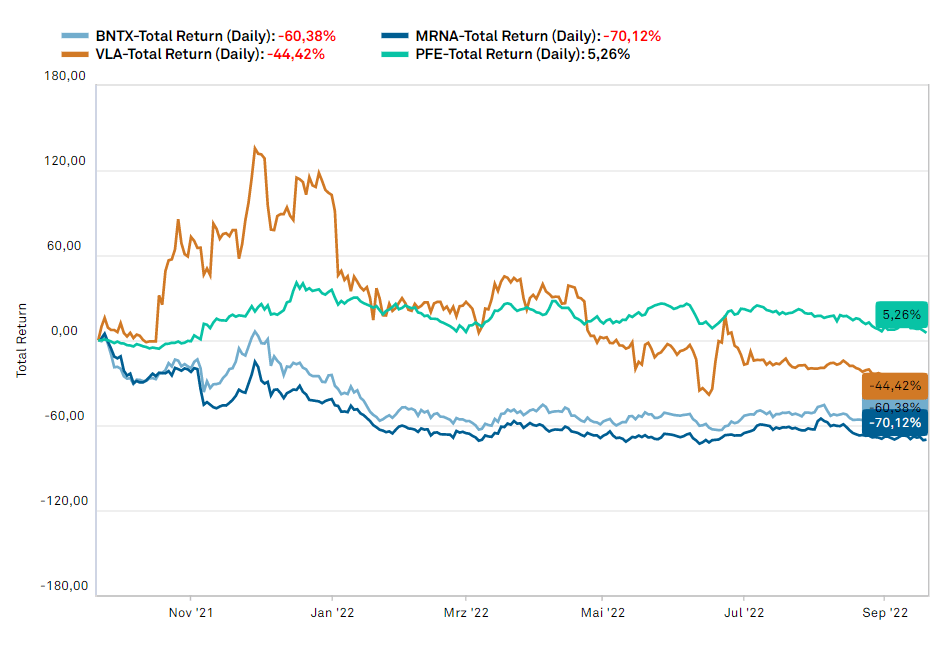Click the Mrz '22 axis tick label

[466, 613]
